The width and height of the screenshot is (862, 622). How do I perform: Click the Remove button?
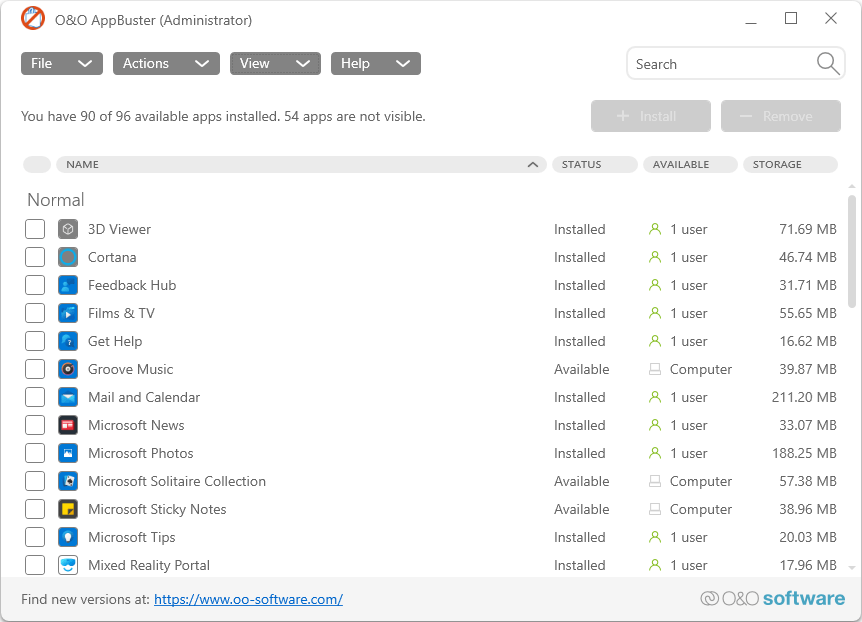tap(781, 116)
